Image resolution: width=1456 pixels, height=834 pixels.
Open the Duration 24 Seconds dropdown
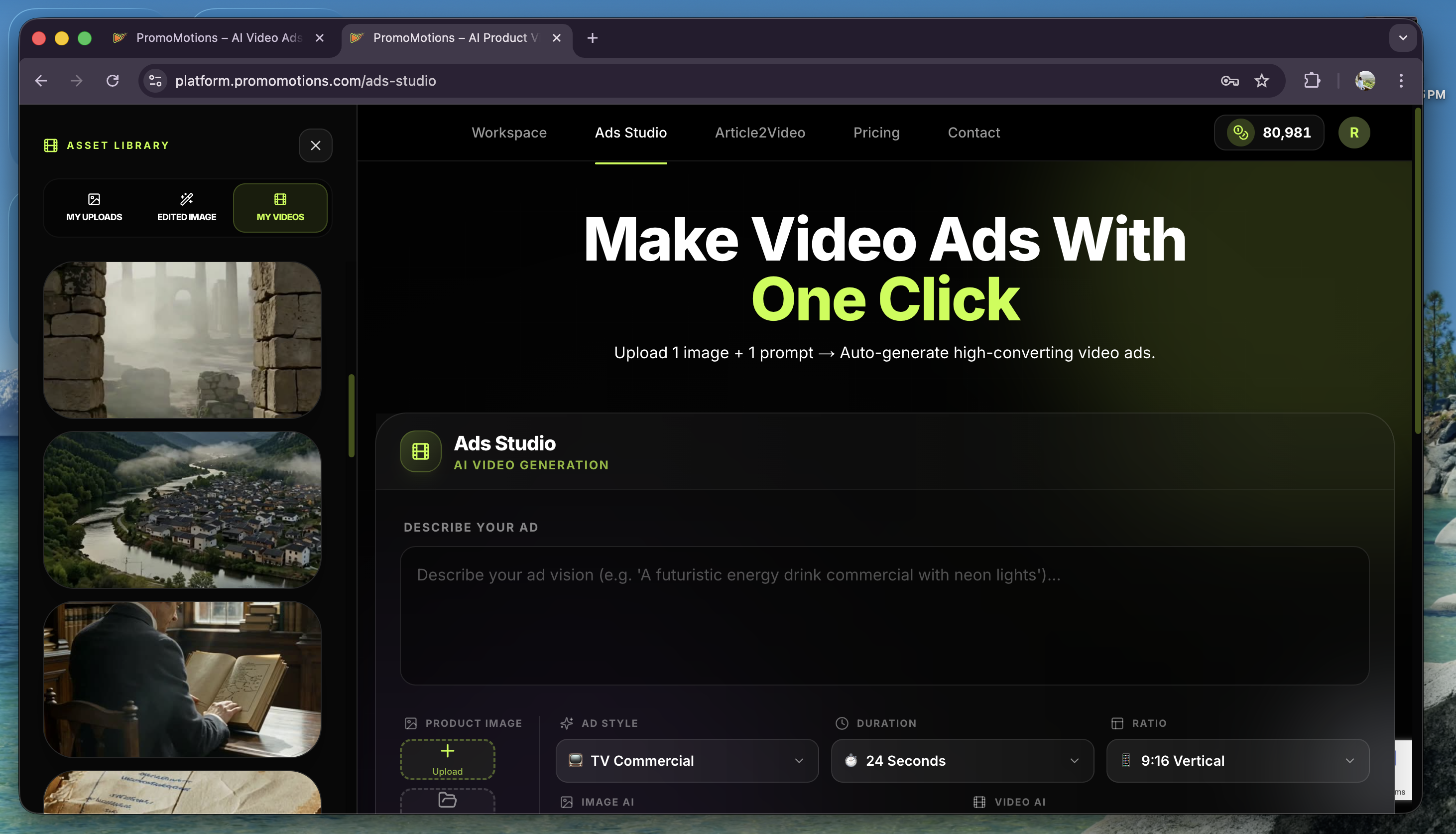click(962, 761)
